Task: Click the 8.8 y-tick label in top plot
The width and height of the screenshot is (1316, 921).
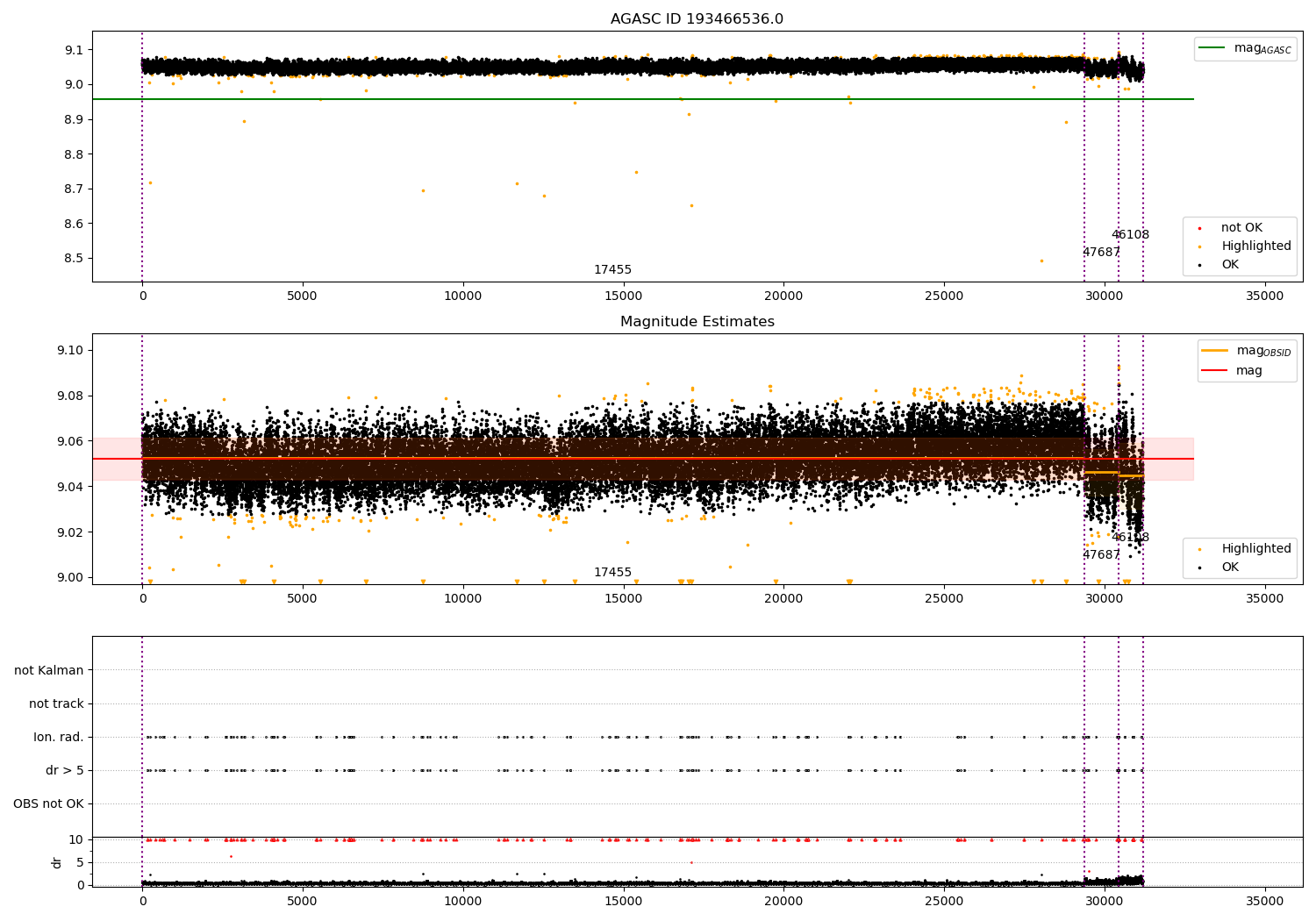Action: 75,154
